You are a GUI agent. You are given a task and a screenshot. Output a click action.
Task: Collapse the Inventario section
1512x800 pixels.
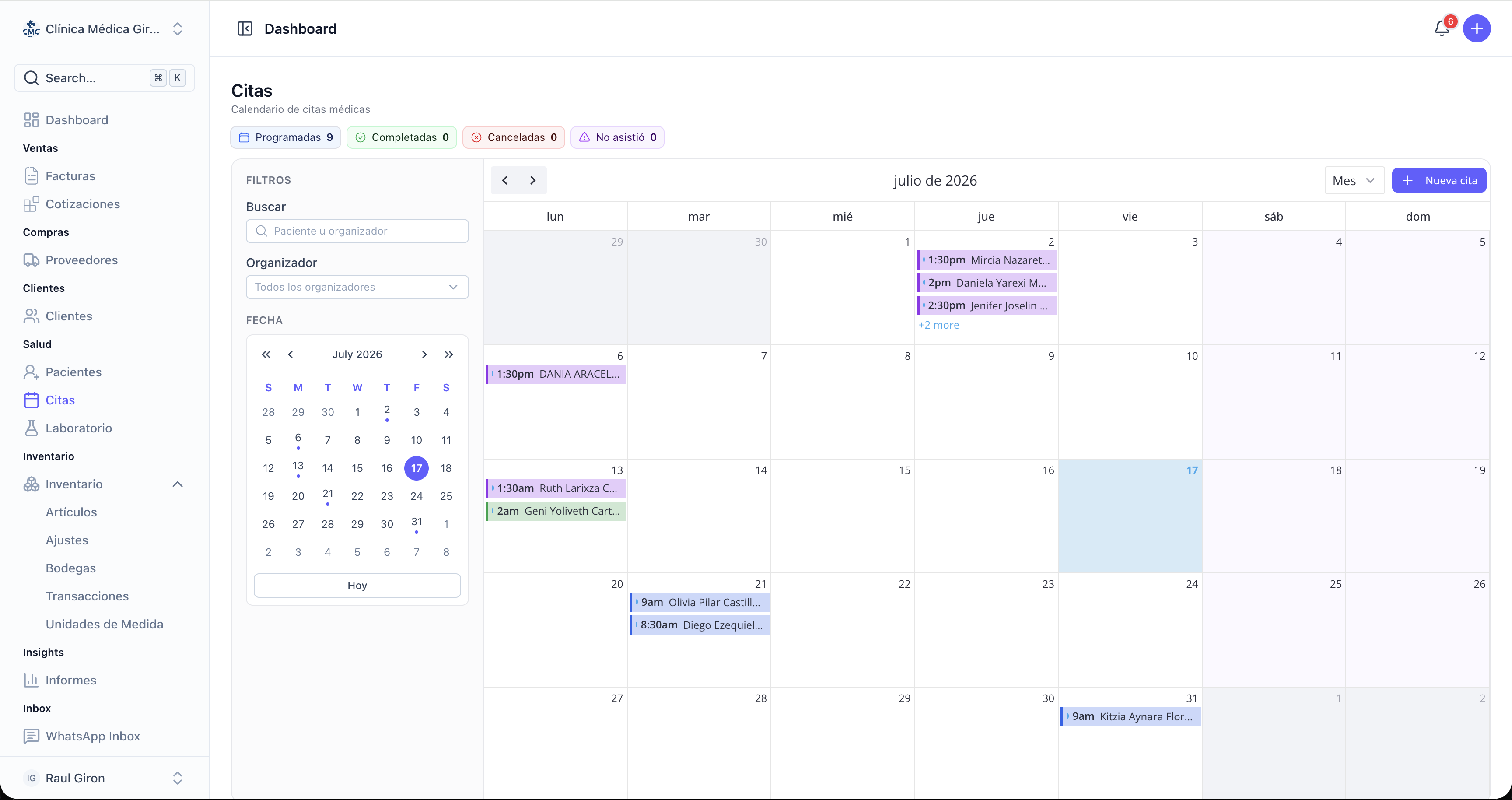click(177, 484)
